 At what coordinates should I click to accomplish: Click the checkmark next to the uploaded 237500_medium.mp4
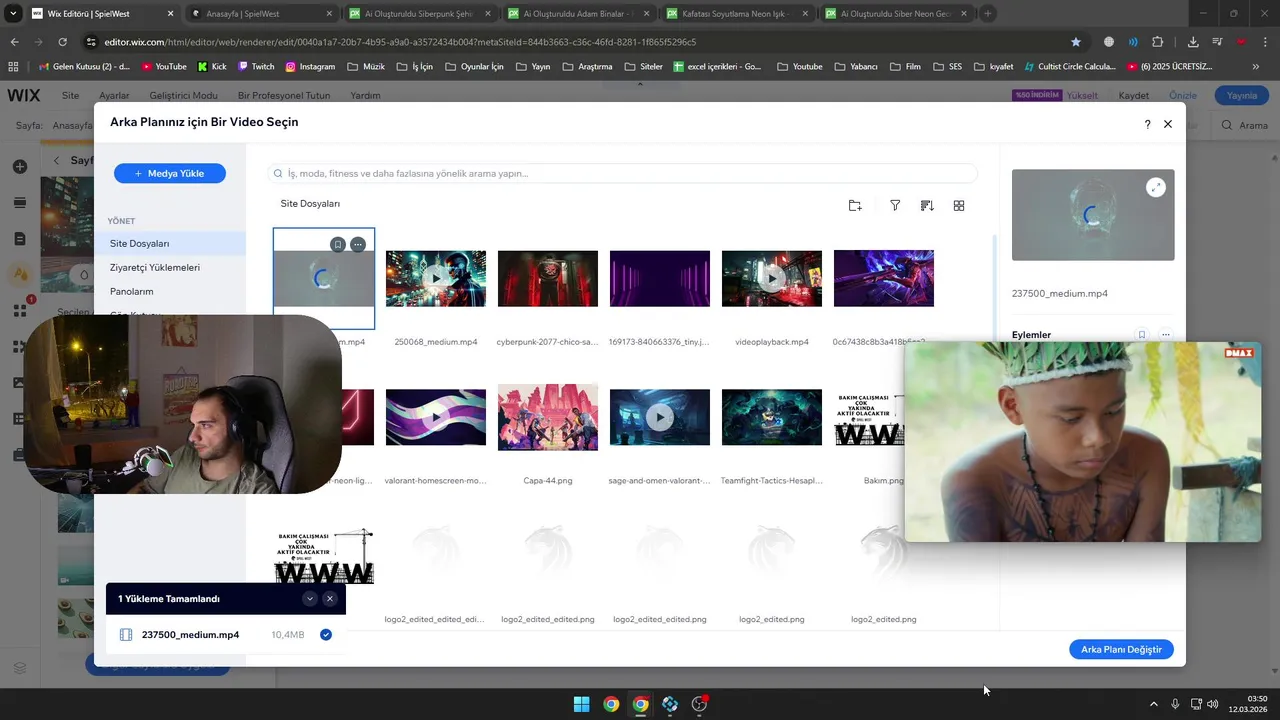pyautogui.click(x=326, y=635)
